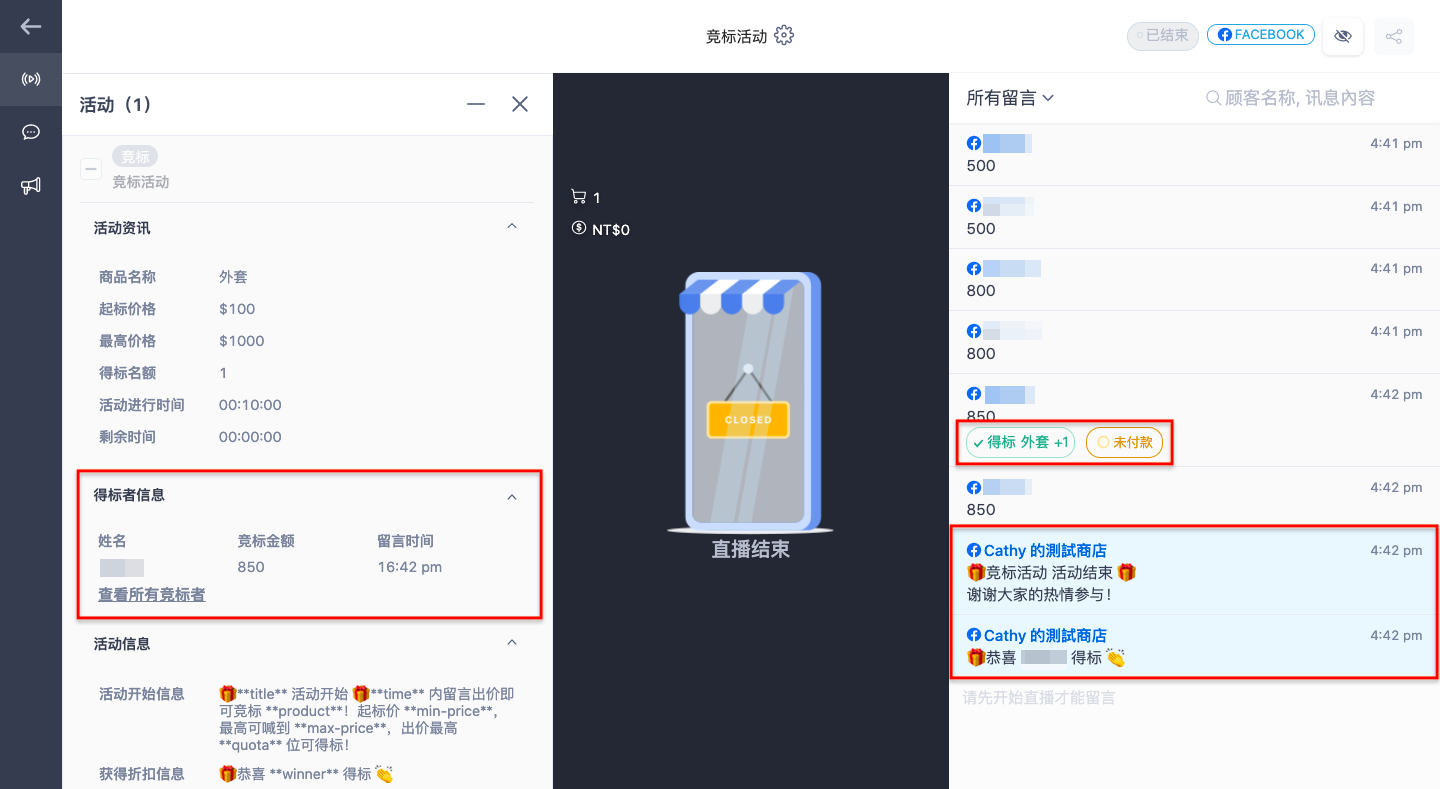Click the 起标价格 $100 value
The width and height of the screenshot is (1440, 789).
[x=237, y=309]
